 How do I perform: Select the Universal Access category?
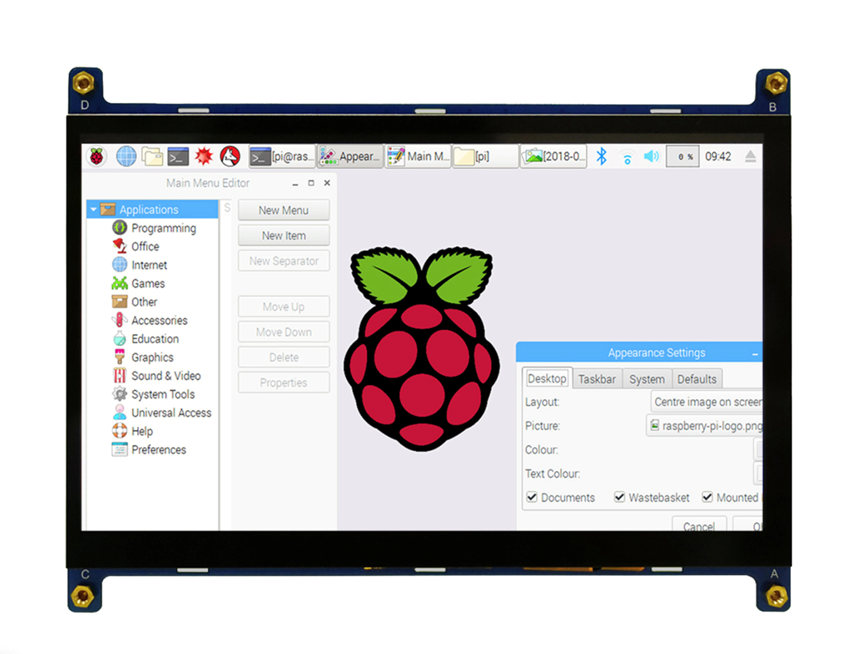[172, 413]
